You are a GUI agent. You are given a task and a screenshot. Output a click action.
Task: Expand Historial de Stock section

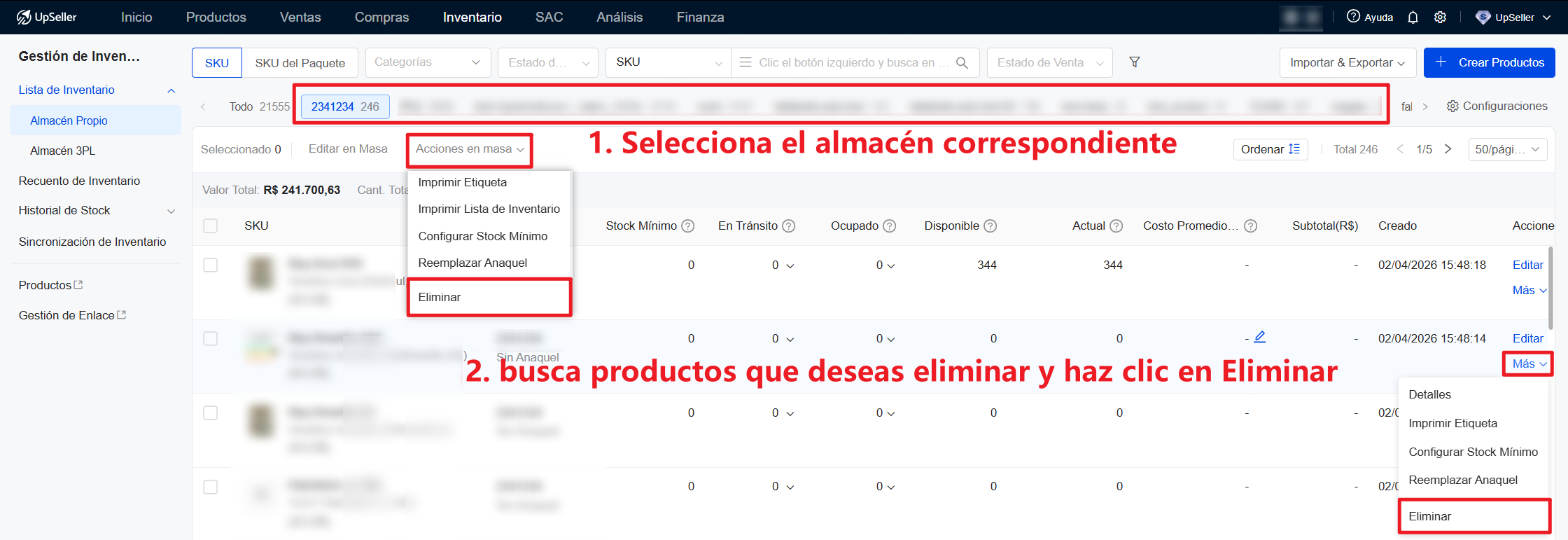(x=171, y=211)
